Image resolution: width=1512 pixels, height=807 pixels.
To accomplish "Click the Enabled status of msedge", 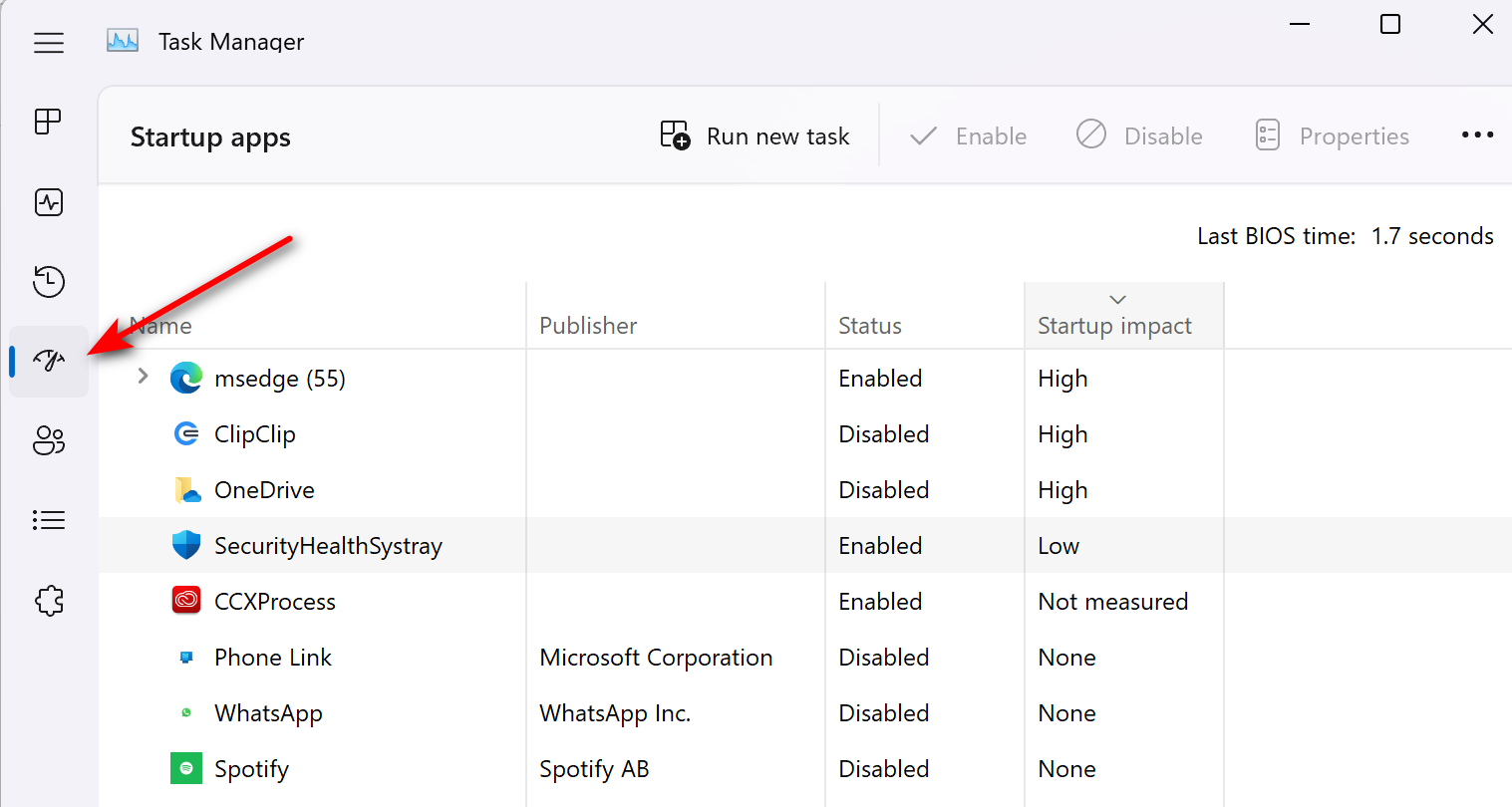I will click(x=880, y=379).
